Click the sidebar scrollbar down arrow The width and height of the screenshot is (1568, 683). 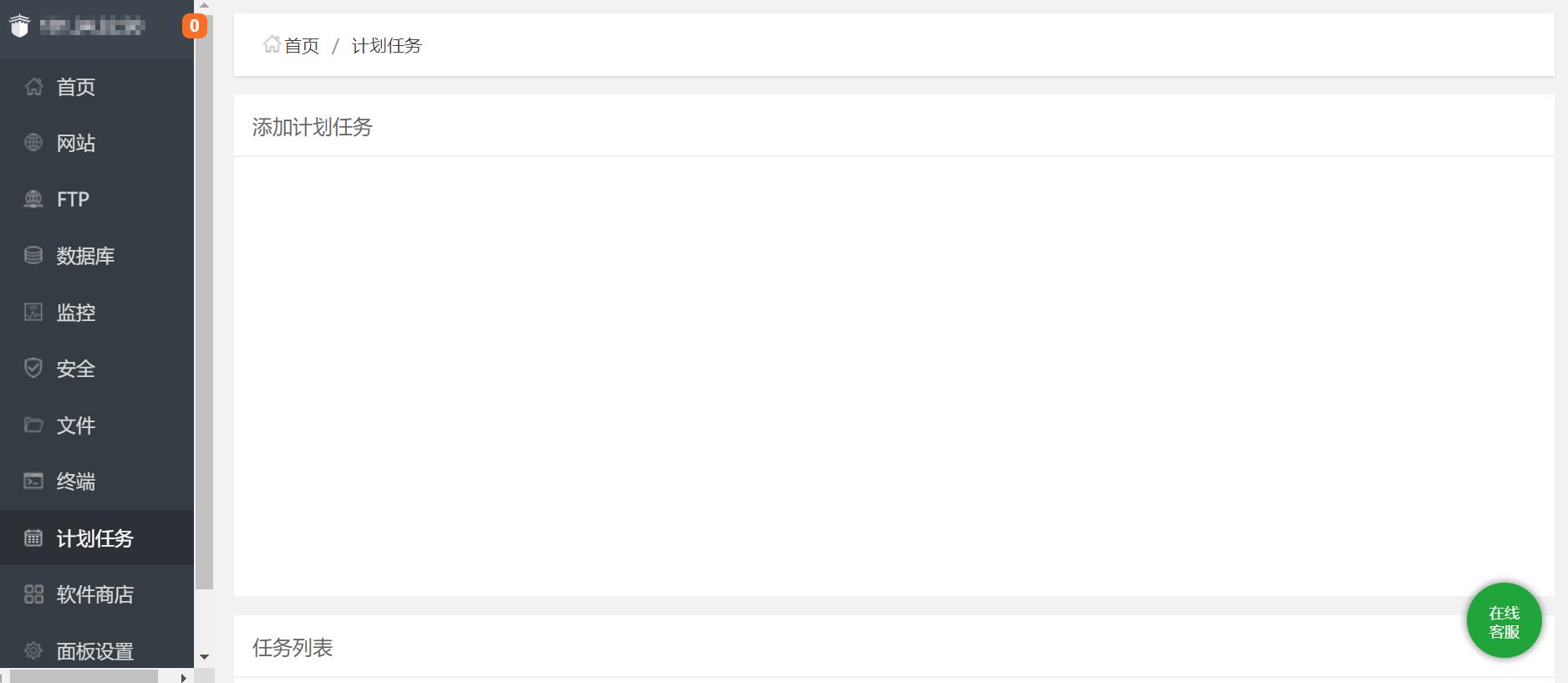point(204,657)
